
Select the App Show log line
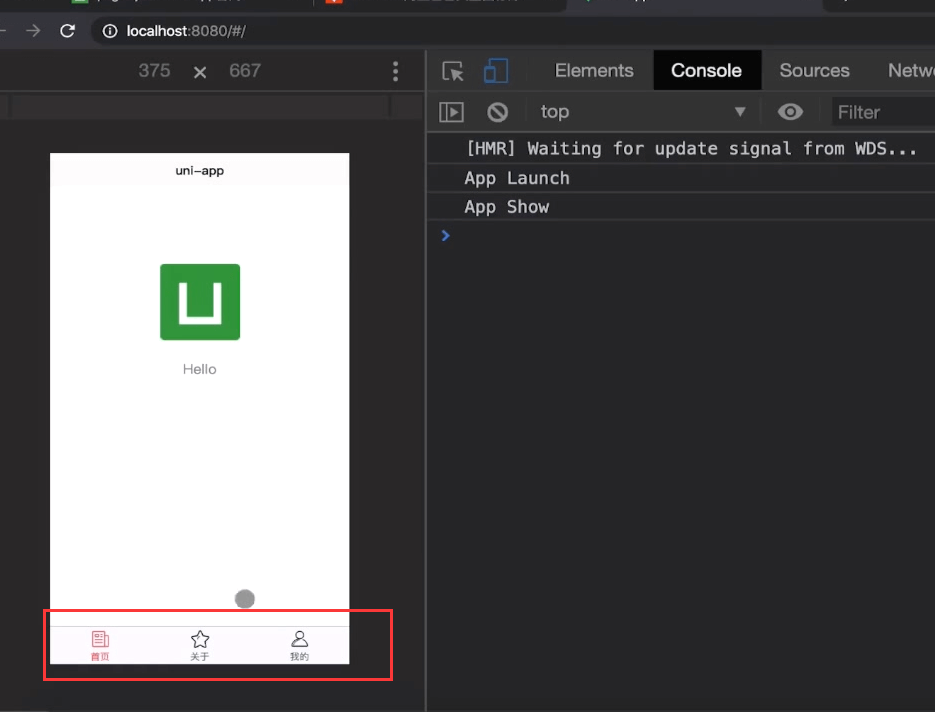tap(507, 207)
